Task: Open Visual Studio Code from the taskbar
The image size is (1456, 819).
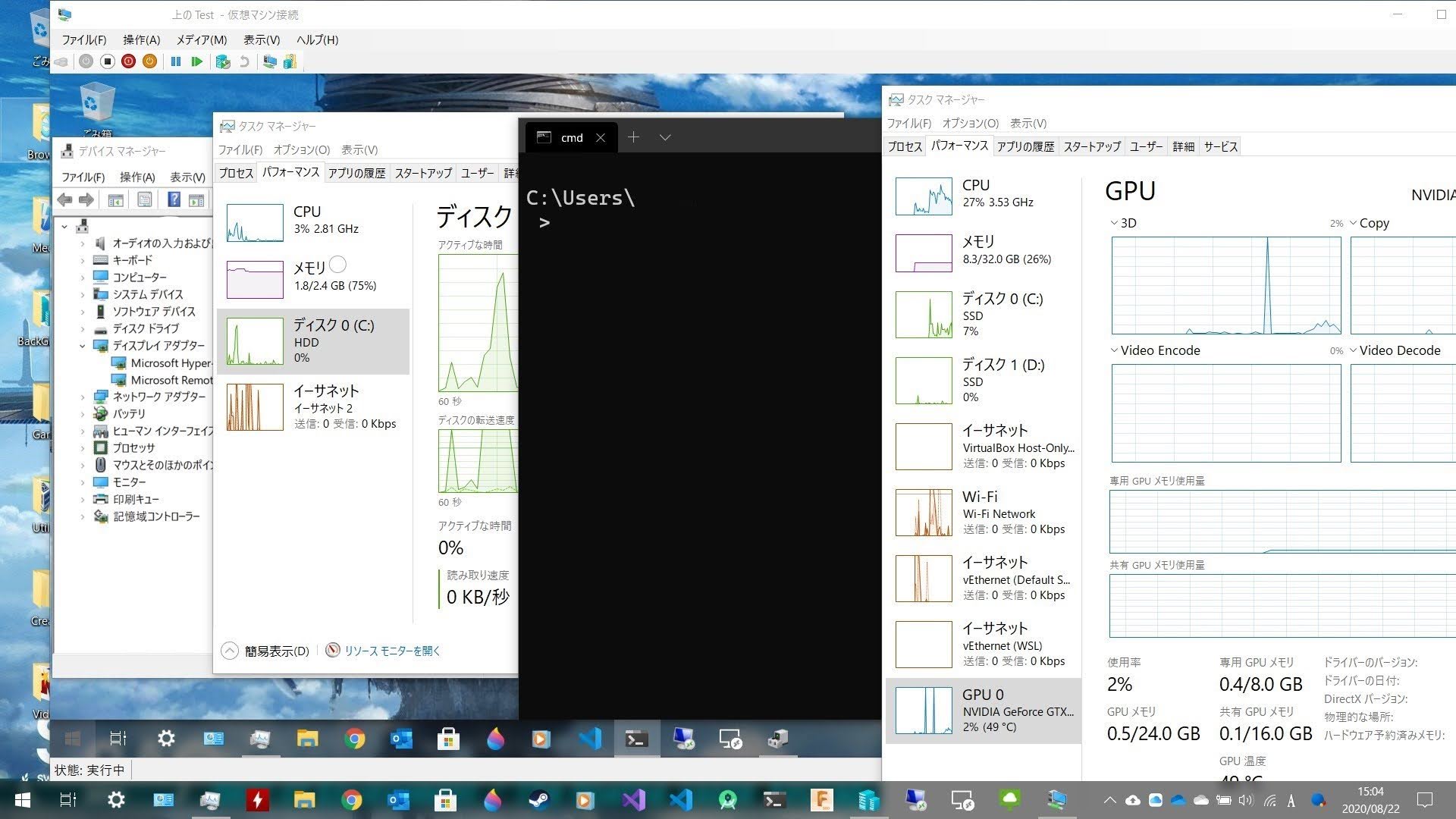Action: [680, 800]
